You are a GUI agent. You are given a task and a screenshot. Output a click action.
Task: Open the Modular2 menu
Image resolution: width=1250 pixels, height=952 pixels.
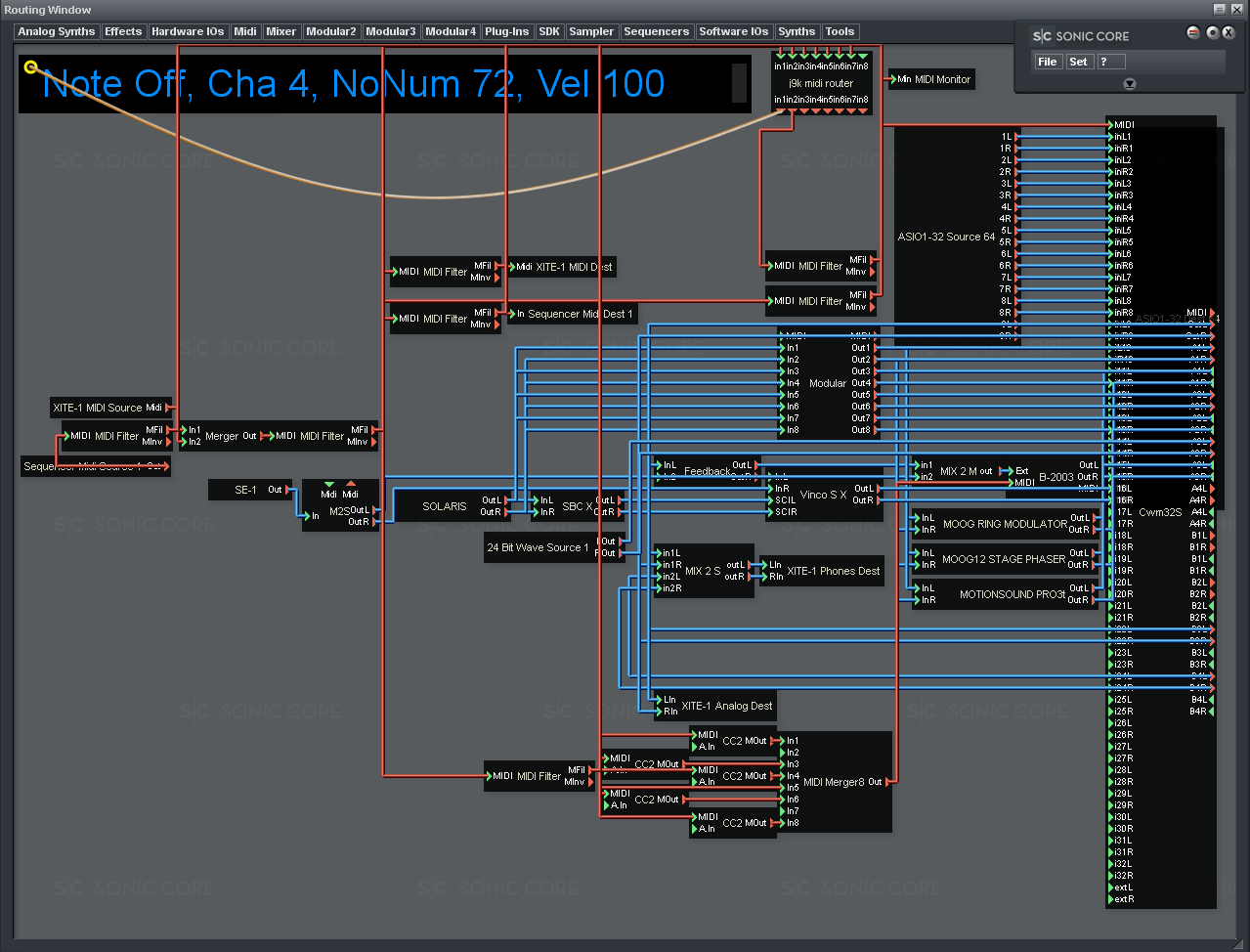[331, 31]
